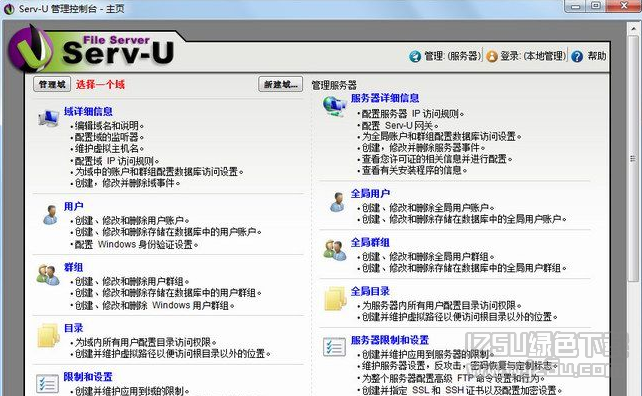The image size is (642, 396).
Task: Click the 管理服务器 heading text
Action: 334,85
